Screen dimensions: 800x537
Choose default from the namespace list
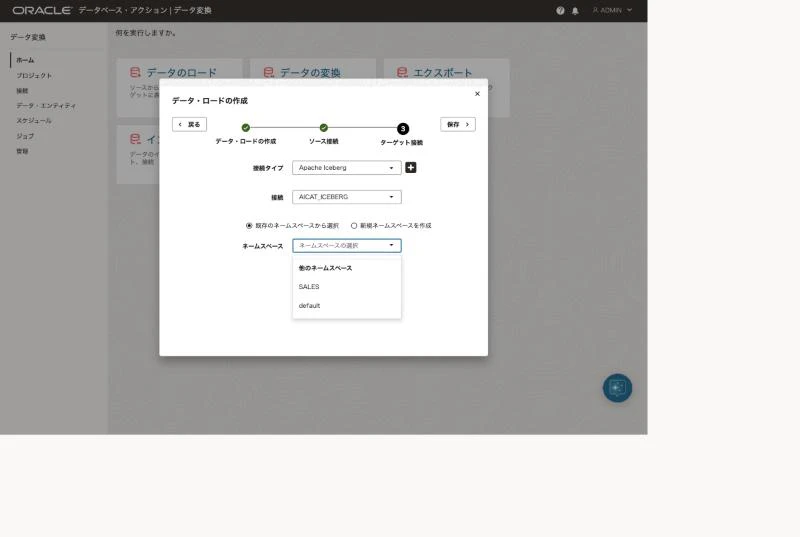coord(346,305)
